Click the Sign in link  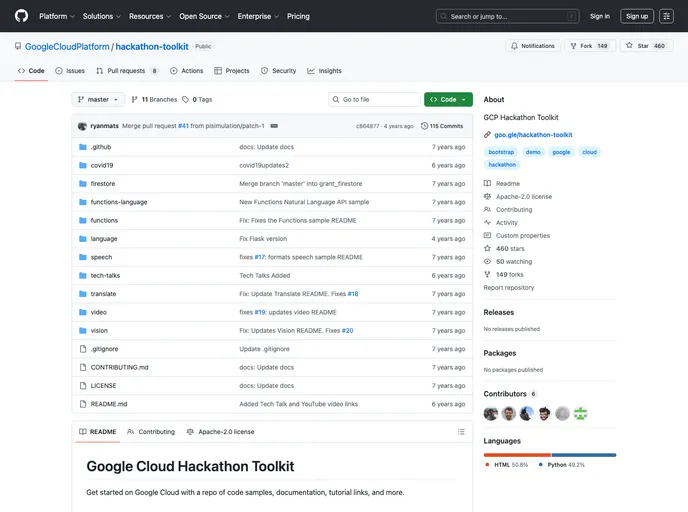point(600,16)
